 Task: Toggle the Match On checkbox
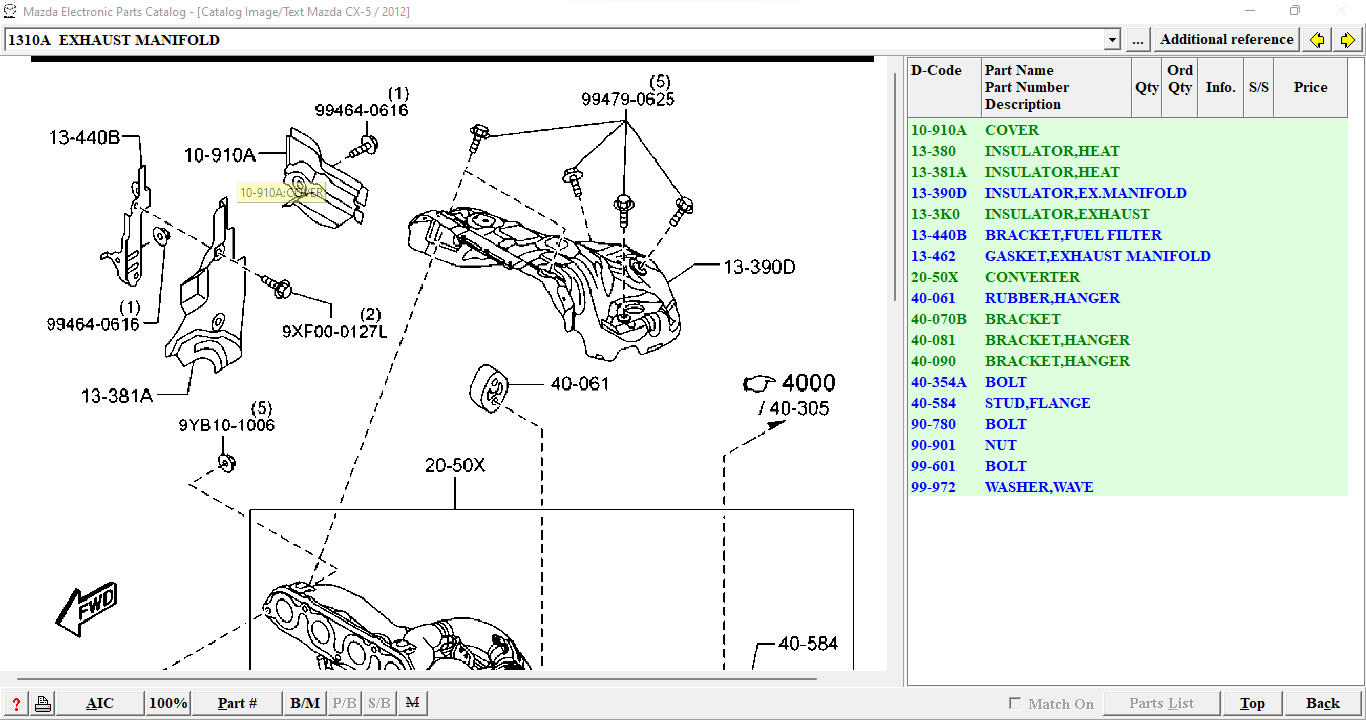[x=1015, y=704]
